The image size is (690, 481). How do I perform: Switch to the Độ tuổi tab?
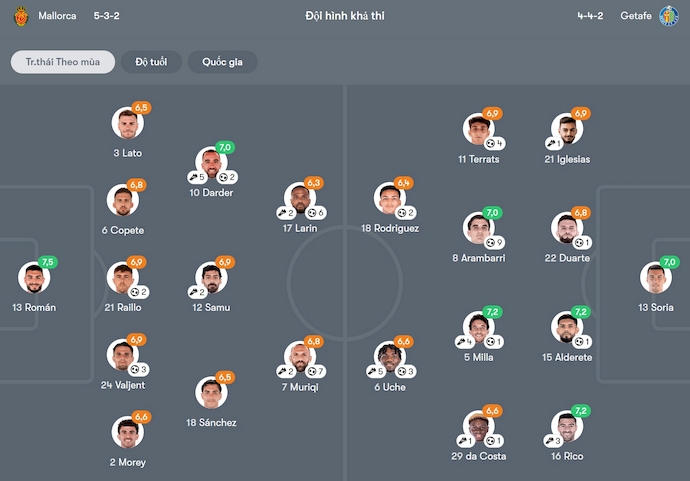151,62
